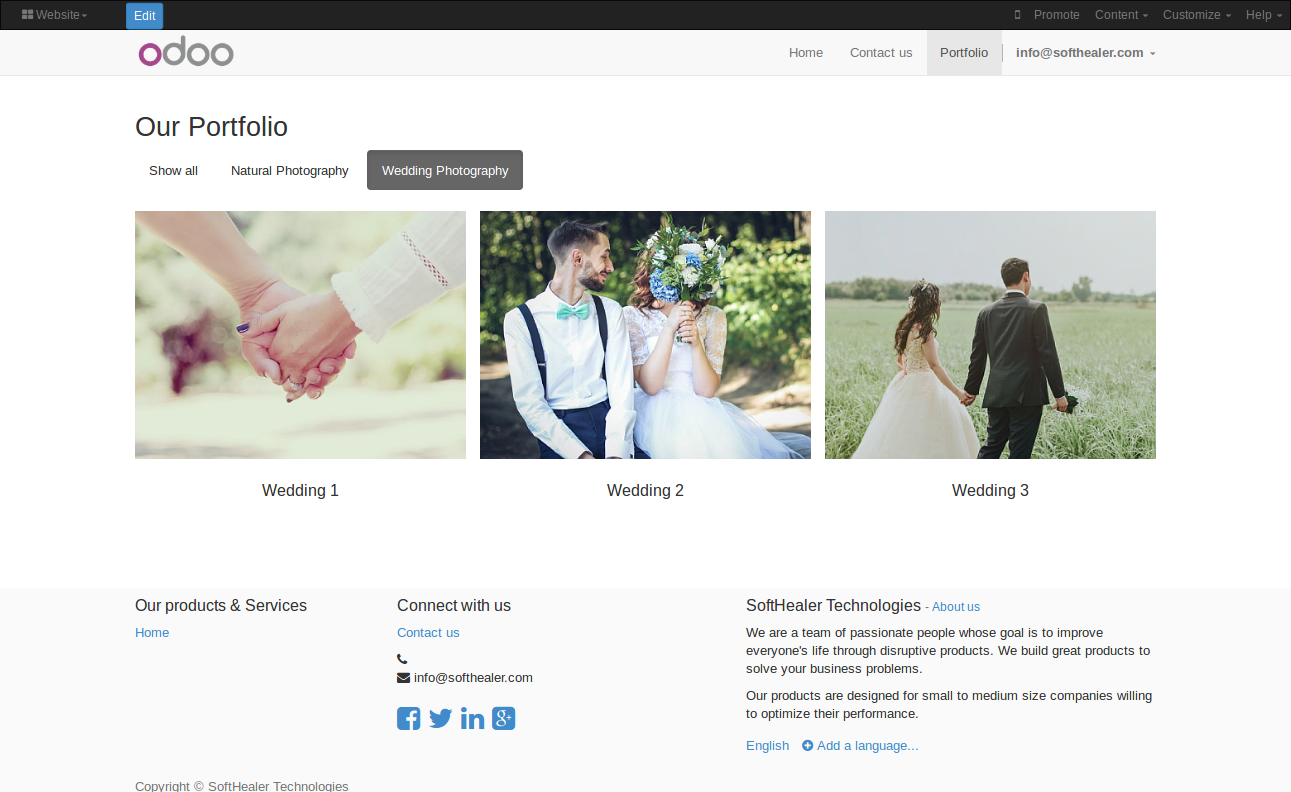1291x792 pixels.
Task: Click the Copyright SoftHealer Technologies text
Action: pyautogui.click(x=242, y=785)
